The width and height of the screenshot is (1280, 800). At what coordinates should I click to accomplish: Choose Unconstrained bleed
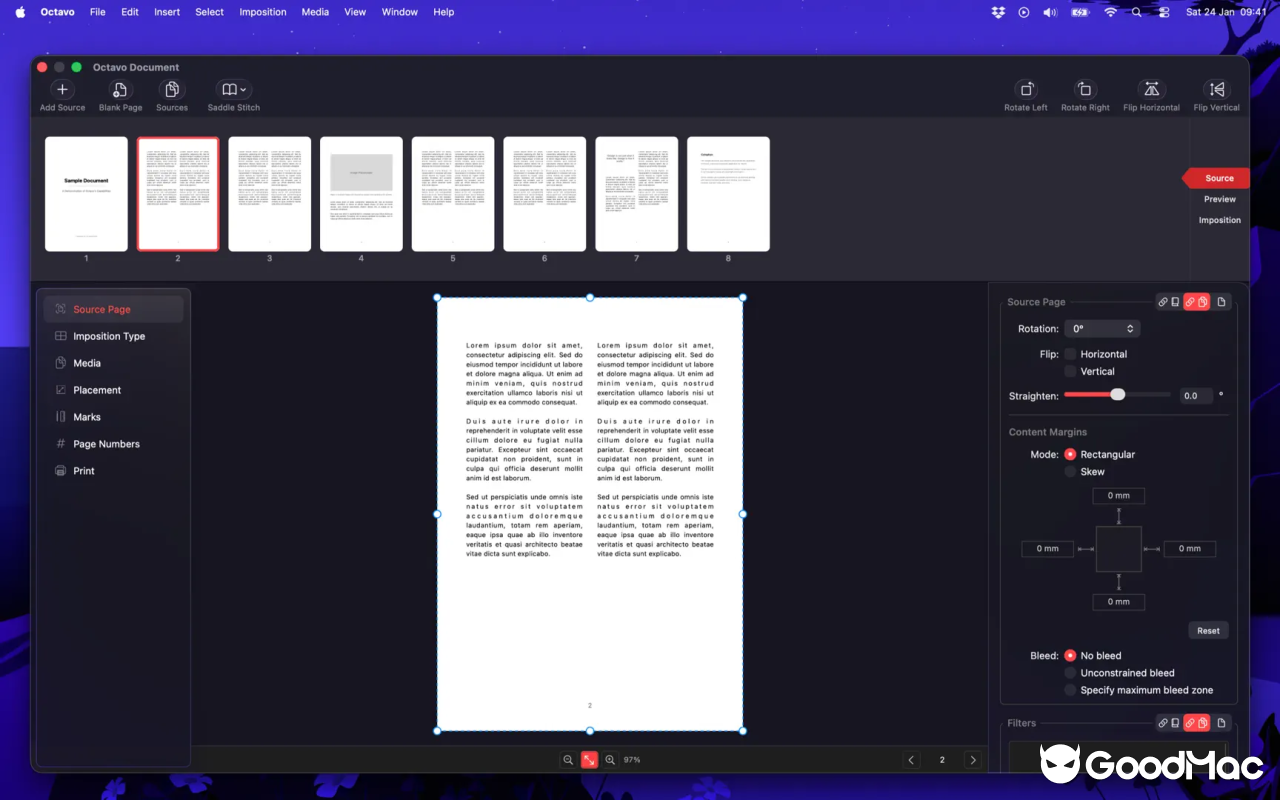[1072, 672]
